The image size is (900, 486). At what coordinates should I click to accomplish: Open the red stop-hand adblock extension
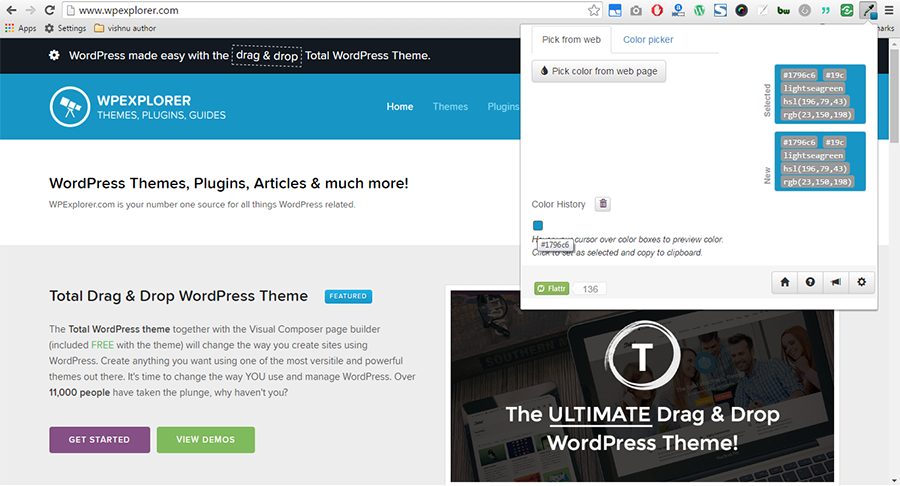coord(657,10)
